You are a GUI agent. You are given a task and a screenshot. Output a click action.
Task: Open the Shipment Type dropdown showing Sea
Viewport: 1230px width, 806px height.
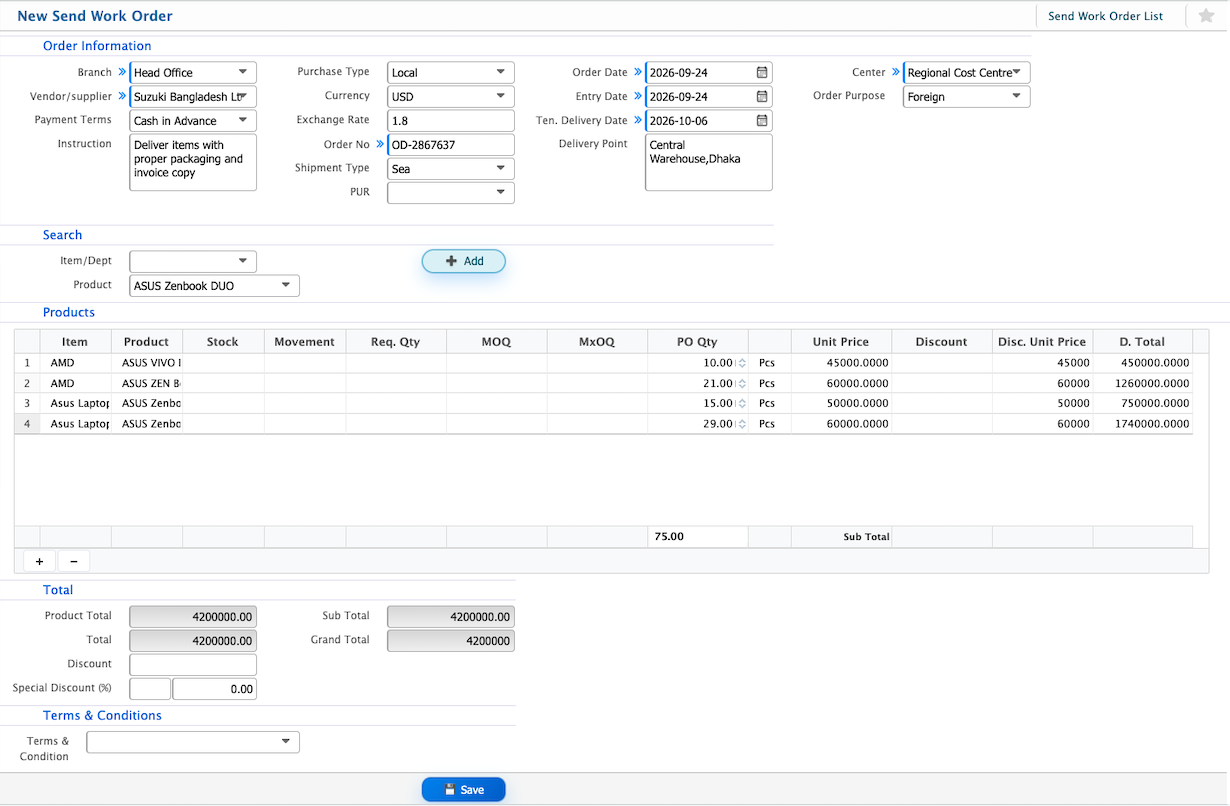pos(451,169)
